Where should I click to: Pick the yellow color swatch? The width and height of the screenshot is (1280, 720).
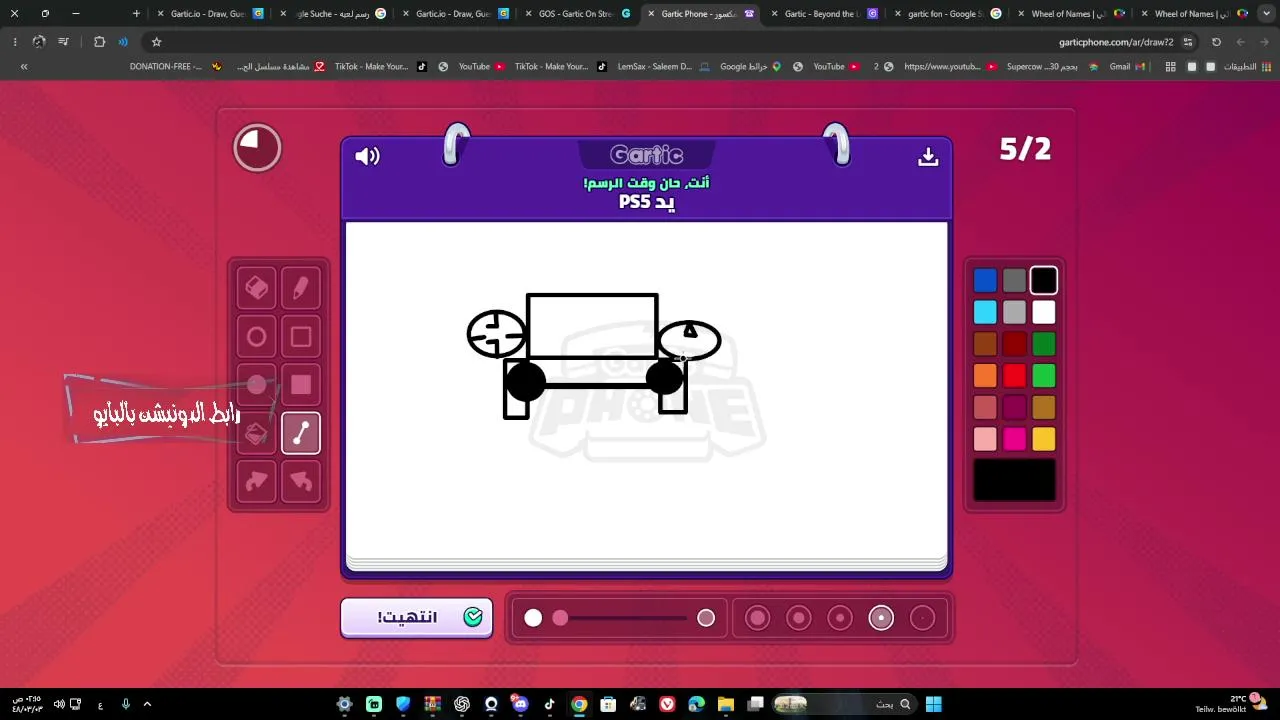coord(1044,439)
